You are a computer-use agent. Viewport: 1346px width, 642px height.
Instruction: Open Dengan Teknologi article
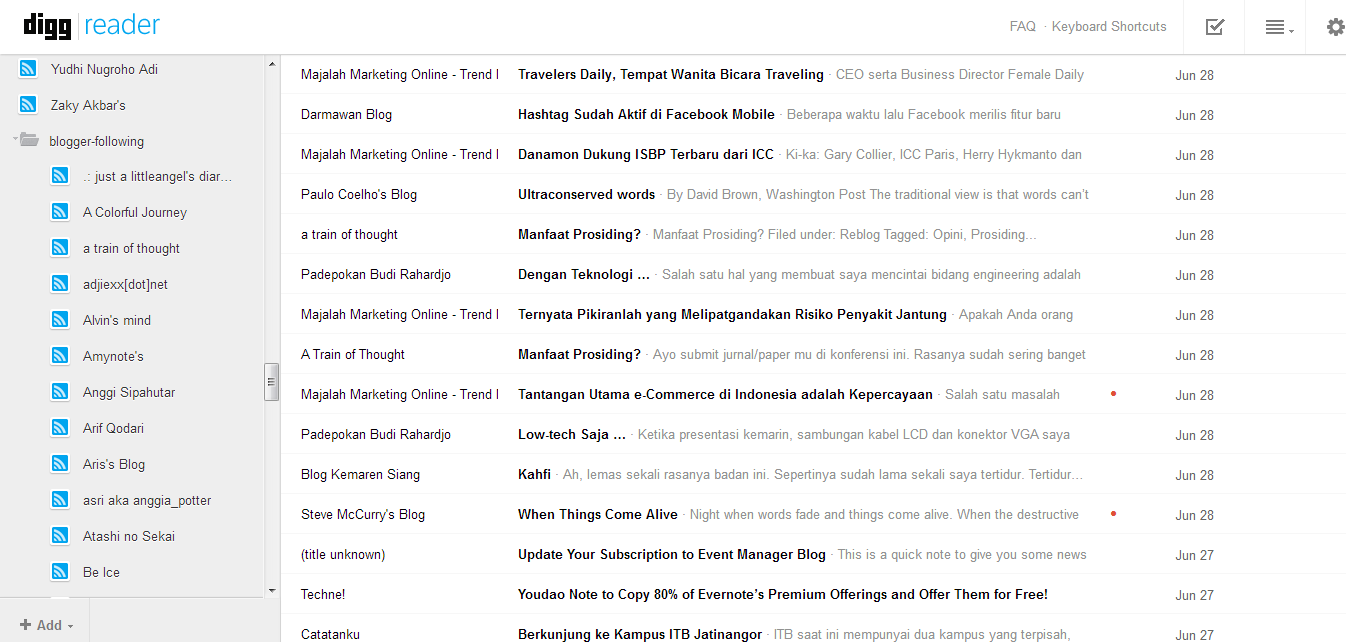[584, 274]
